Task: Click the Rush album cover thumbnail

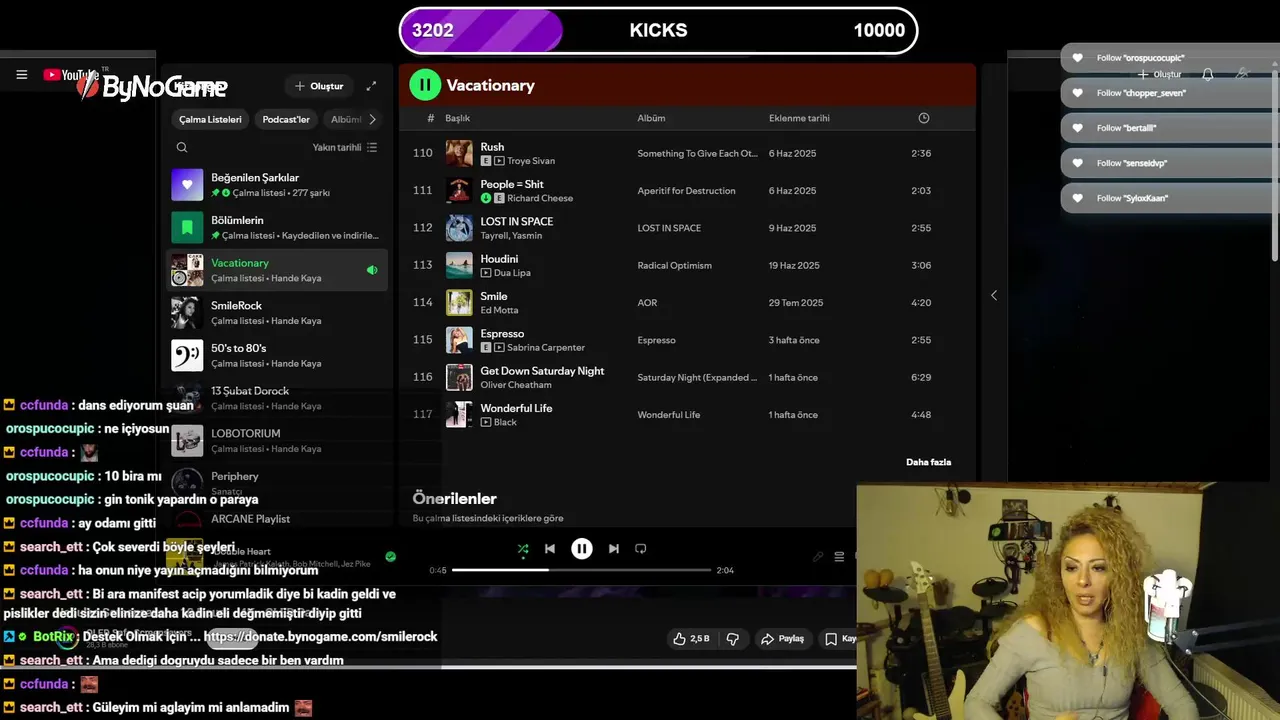Action: 459,153
